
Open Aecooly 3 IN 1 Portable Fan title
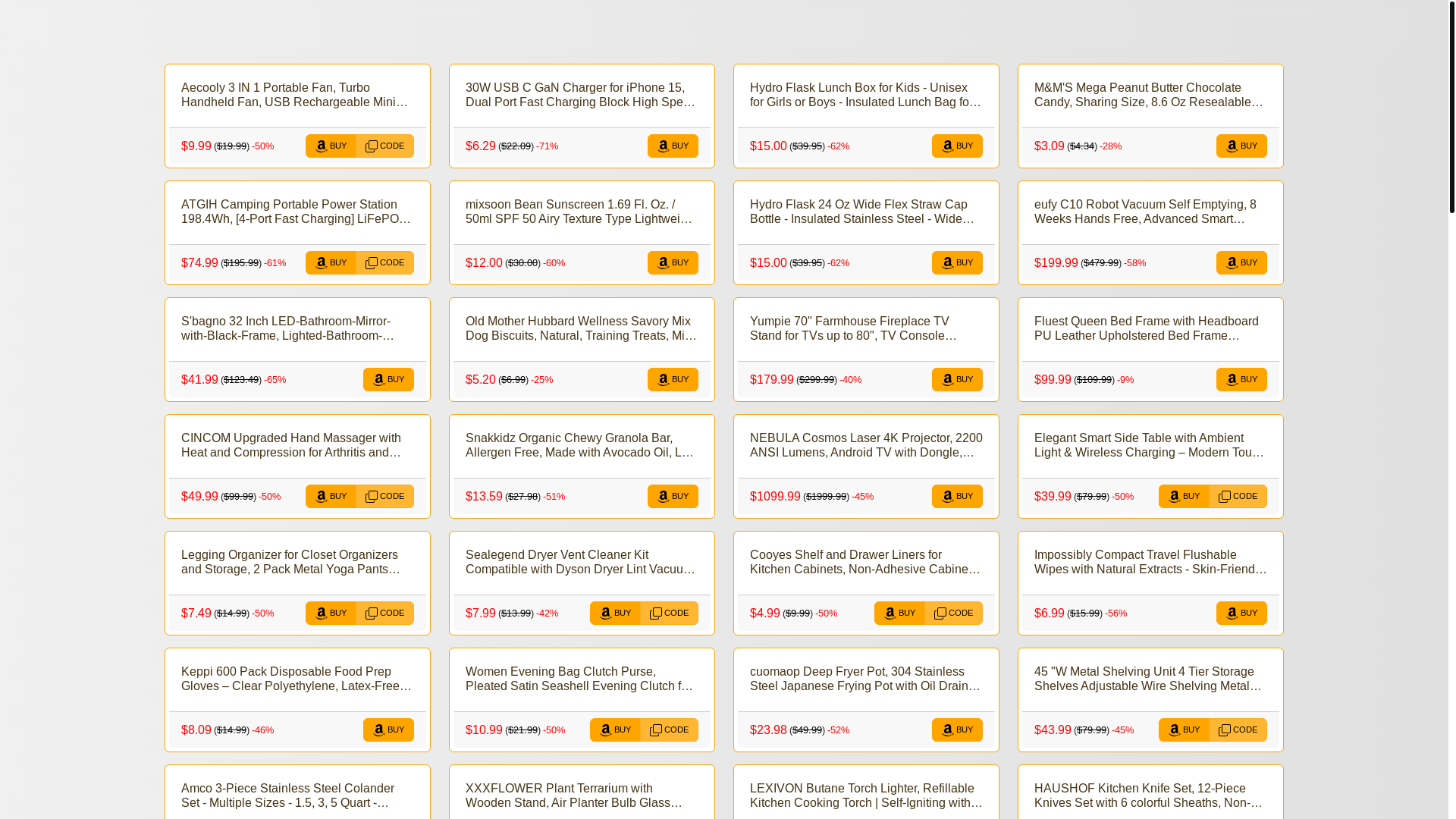pyautogui.click(x=297, y=95)
